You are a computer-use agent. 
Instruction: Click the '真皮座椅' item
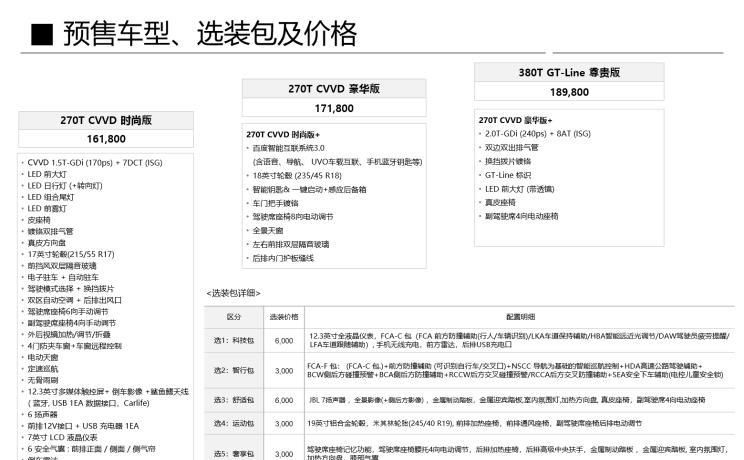click(x=500, y=202)
